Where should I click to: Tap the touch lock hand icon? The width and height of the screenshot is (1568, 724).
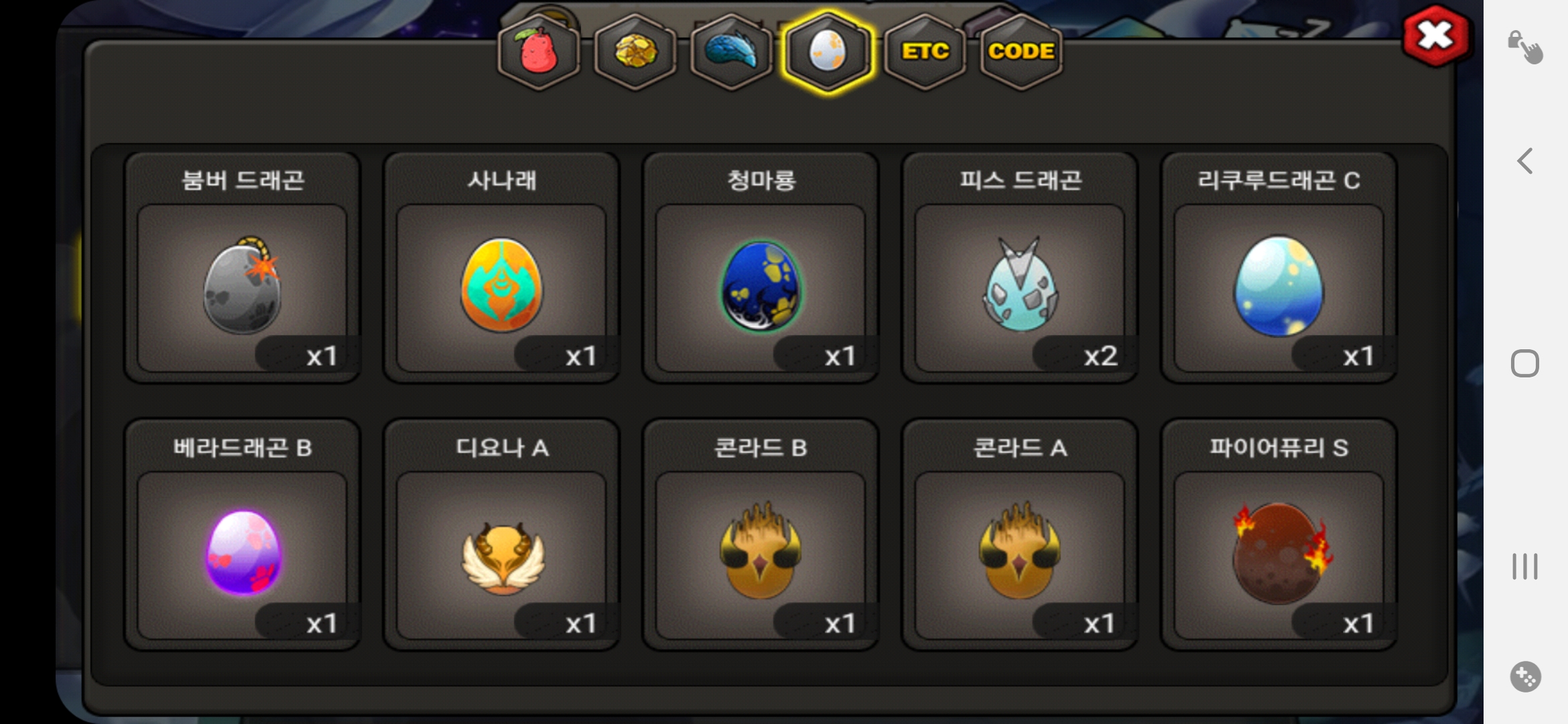click(1525, 47)
